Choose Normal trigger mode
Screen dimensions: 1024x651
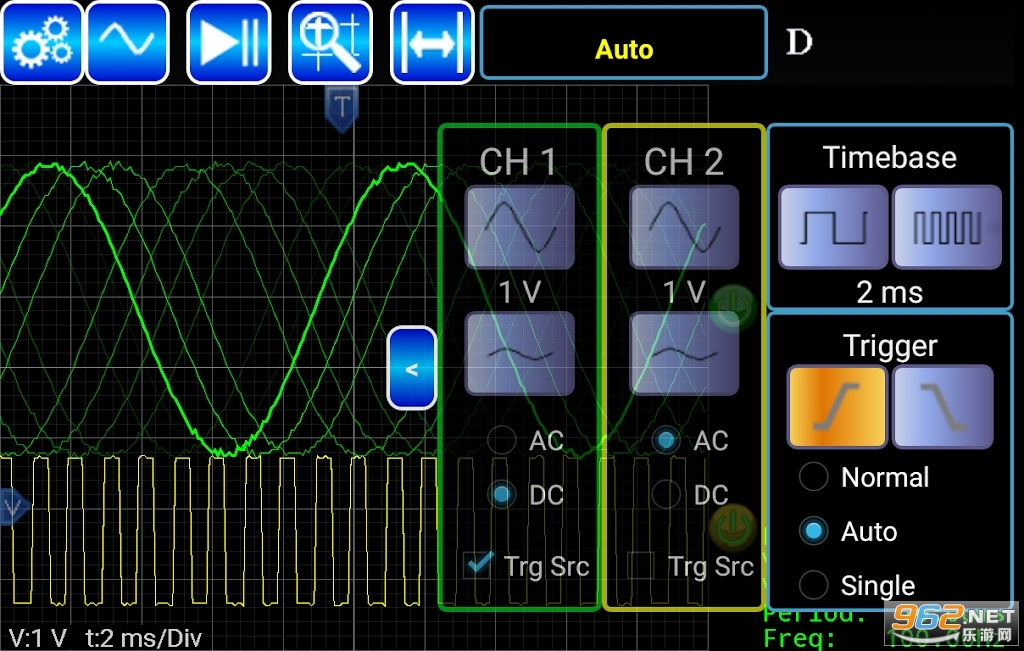point(814,477)
